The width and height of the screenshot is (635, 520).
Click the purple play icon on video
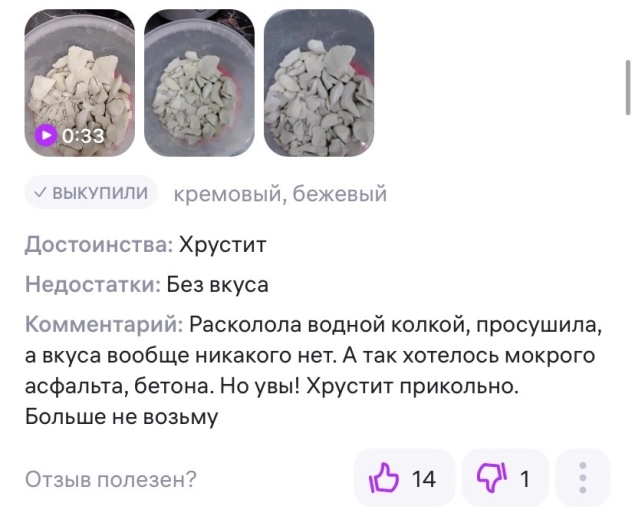pyautogui.click(x=45, y=135)
